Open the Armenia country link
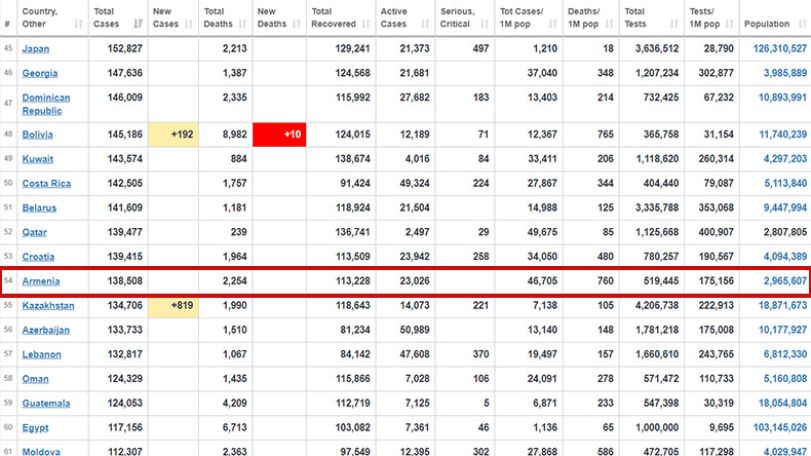The width and height of the screenshot is (811, 456). tap(41, 281)
